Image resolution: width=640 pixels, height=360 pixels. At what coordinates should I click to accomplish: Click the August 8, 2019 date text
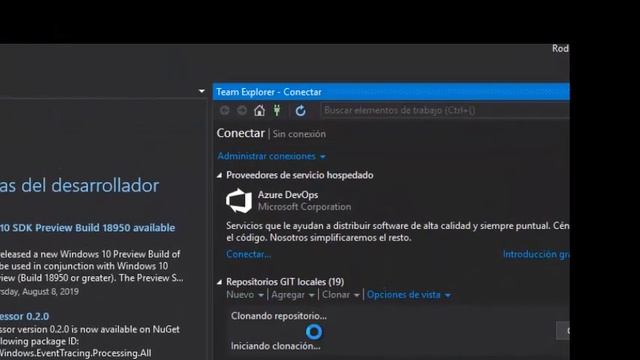point(39,292)
